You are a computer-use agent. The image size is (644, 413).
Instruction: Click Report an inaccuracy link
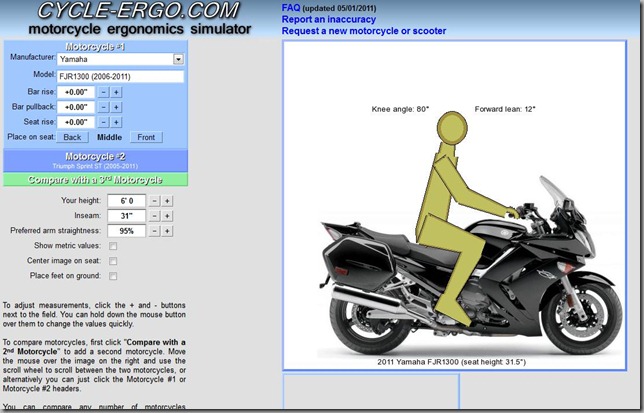click(x=329, y=19)
